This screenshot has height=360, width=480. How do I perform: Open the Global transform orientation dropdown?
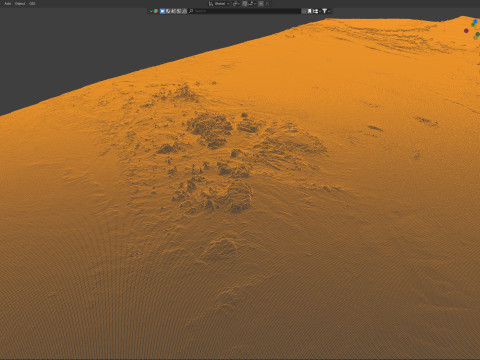[x=219, y=4]
